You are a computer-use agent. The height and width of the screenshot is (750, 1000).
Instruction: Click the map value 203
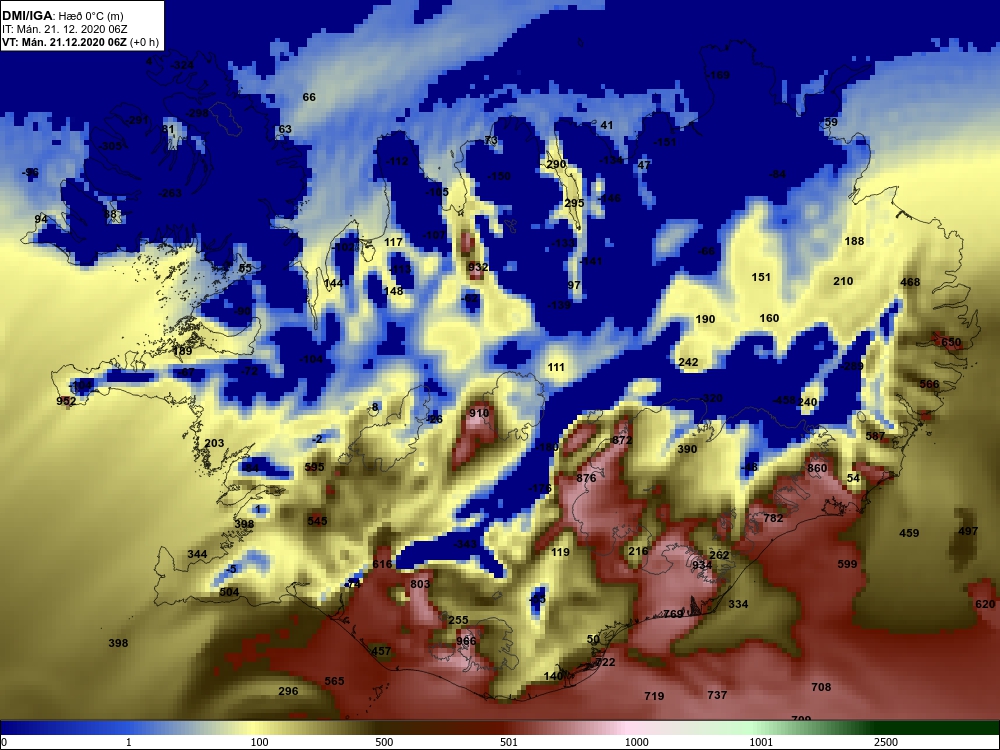coord(214,443)
